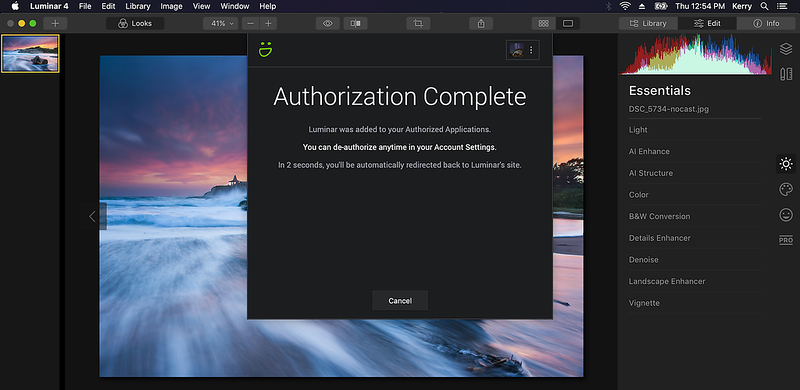Open the 41% zoom level dropdown

220,23
